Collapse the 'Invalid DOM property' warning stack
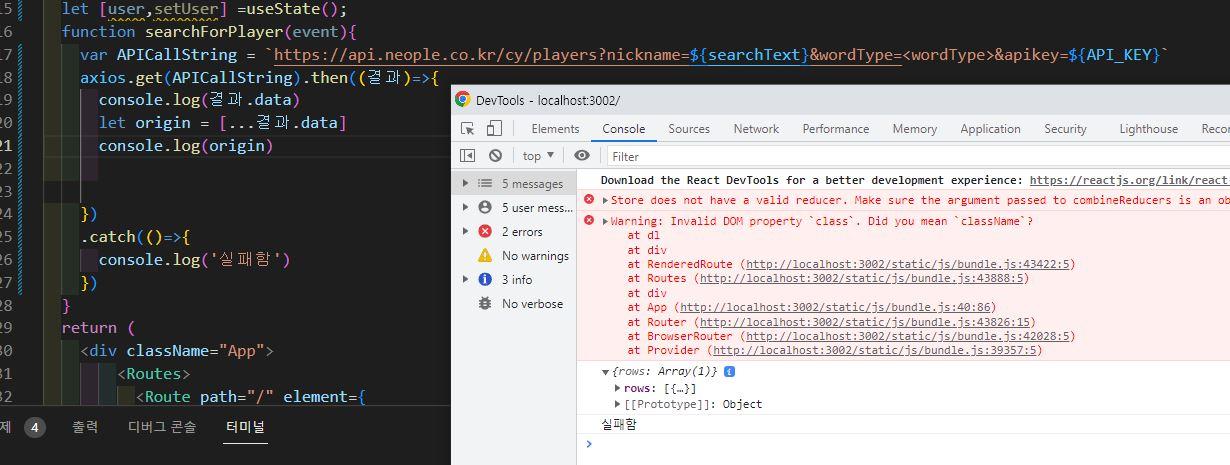 605,221
